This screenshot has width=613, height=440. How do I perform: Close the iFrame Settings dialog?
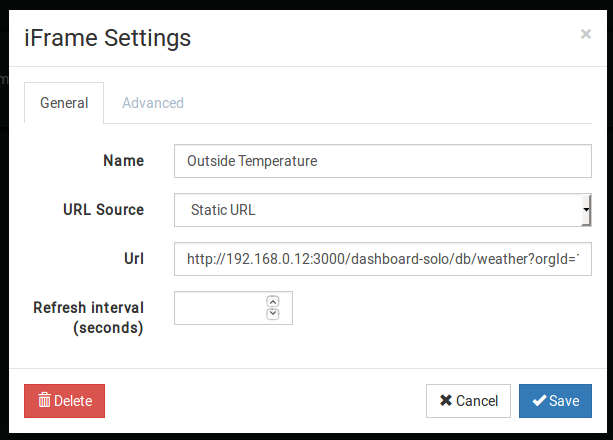585,34
